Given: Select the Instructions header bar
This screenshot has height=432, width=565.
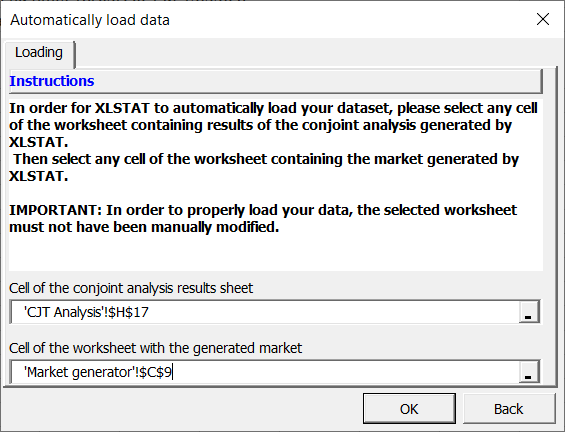Looking at the screenshot, I should tap(276, 81).
